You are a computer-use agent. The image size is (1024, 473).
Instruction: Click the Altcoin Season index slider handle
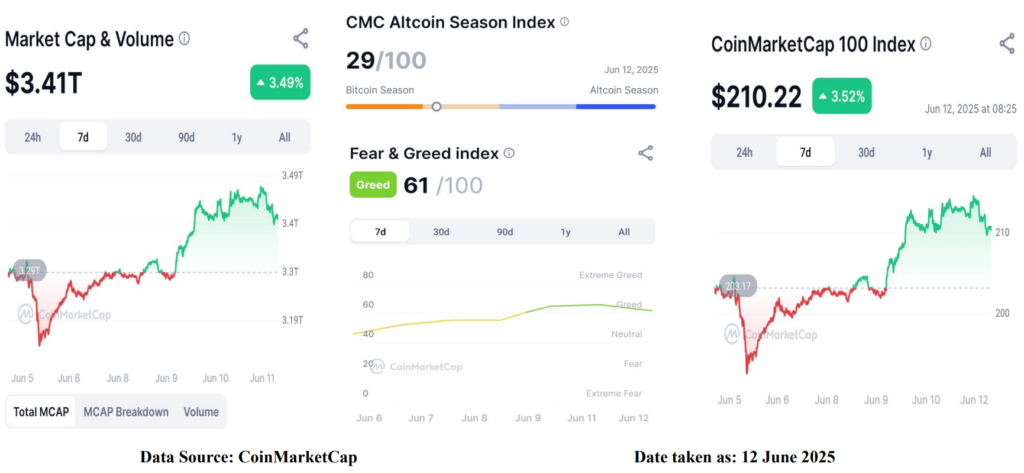tap(436, 106)
